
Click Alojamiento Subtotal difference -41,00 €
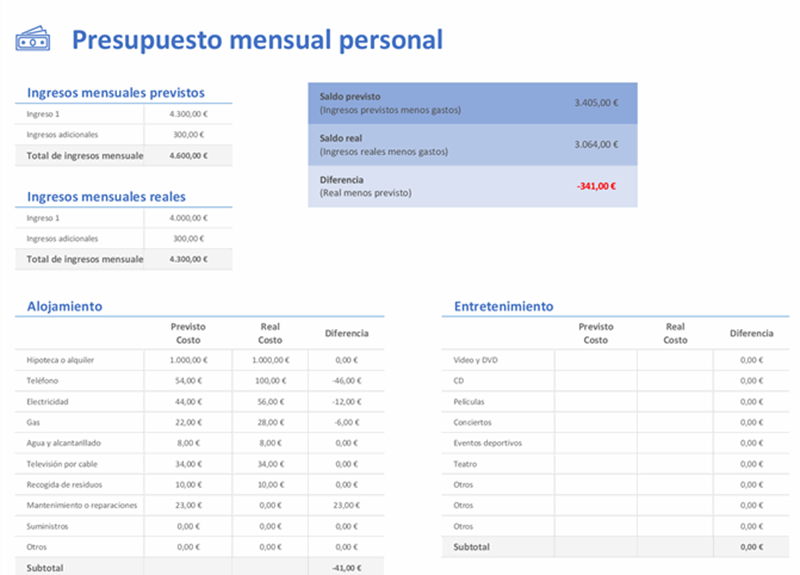point(346,567)
